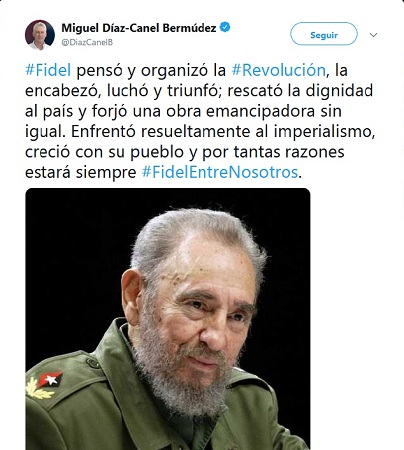Open the Miguel Díaz-Canel Bermúdez profile name
This screenshot has width=404, height=450.
click(139, 28)
